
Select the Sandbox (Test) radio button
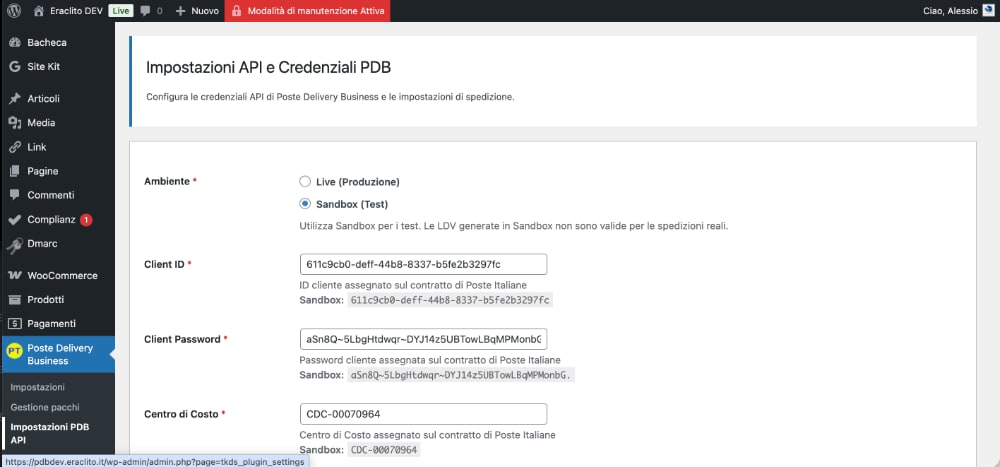click(306, 204)
